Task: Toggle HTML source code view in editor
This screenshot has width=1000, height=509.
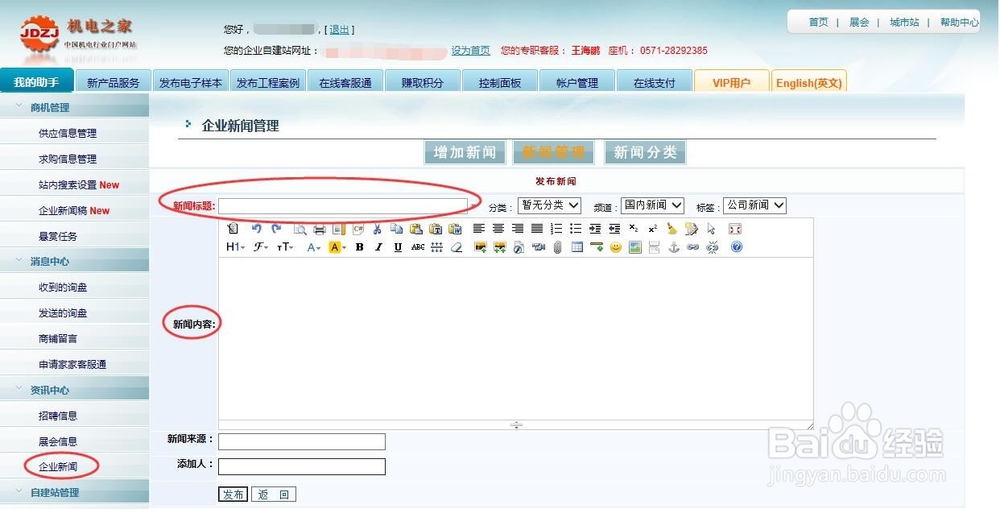Action: [x=233, y=228]
